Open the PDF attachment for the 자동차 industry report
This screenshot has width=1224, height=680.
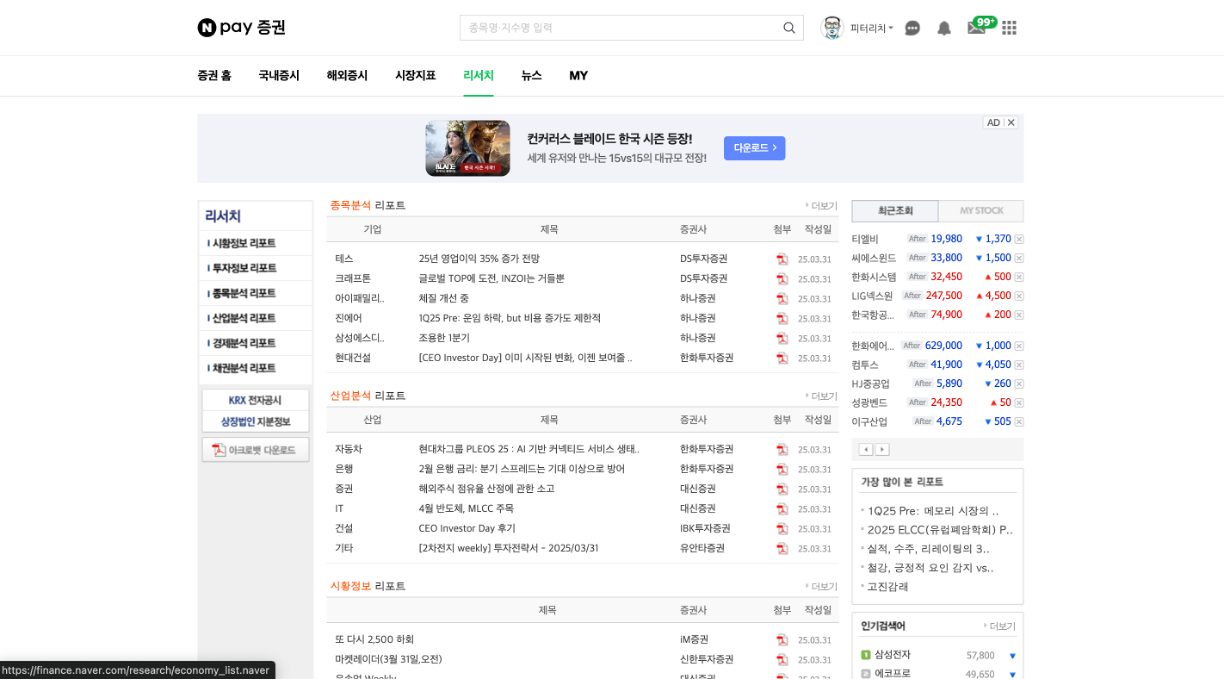pyautogui.click(x=780, y=449)
